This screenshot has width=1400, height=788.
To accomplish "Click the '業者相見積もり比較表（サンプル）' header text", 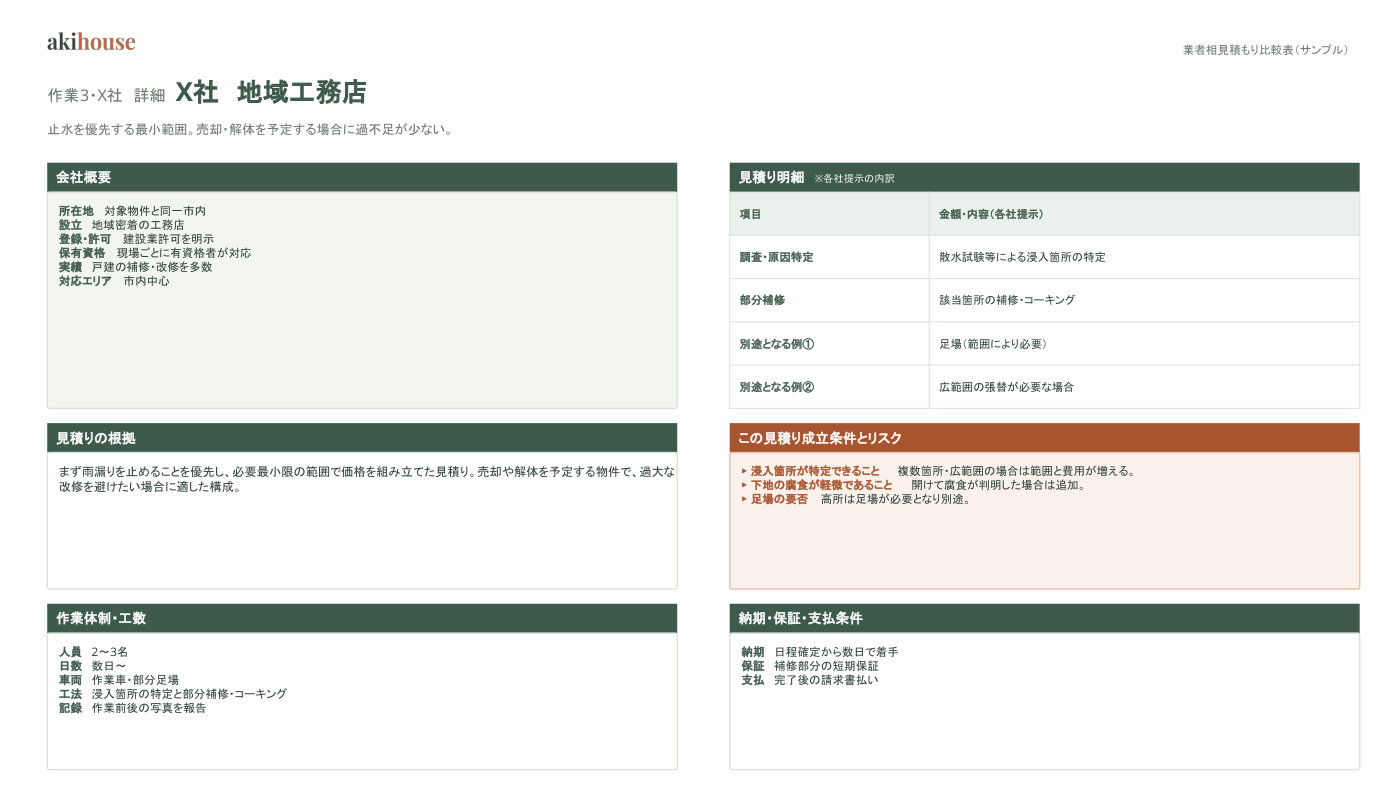I will [1268, 50].
